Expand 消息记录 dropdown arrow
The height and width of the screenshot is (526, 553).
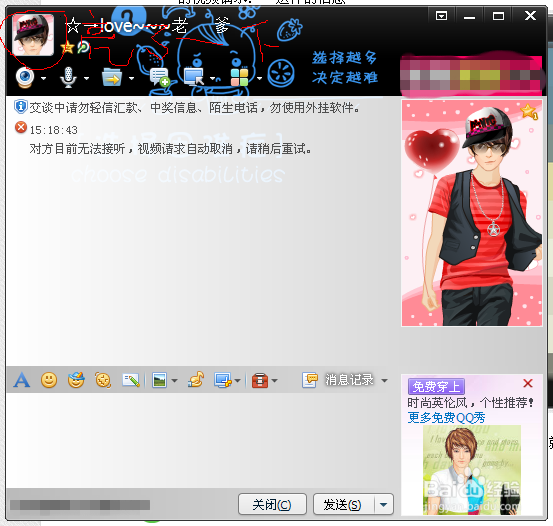pyautogui.click(x=384, y=381)
